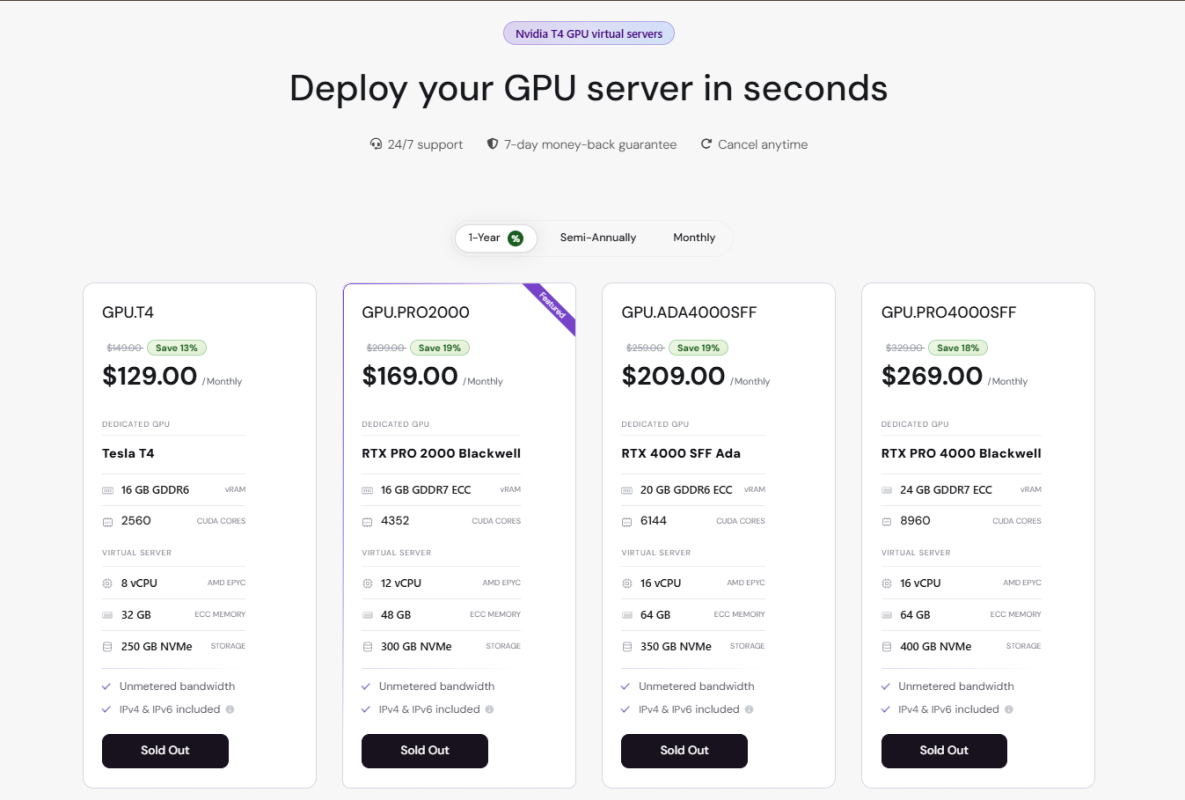Screen dimensions: 1185x800
Task: Click memory icon beside 32 GB
Action: (x=107, y=615)
